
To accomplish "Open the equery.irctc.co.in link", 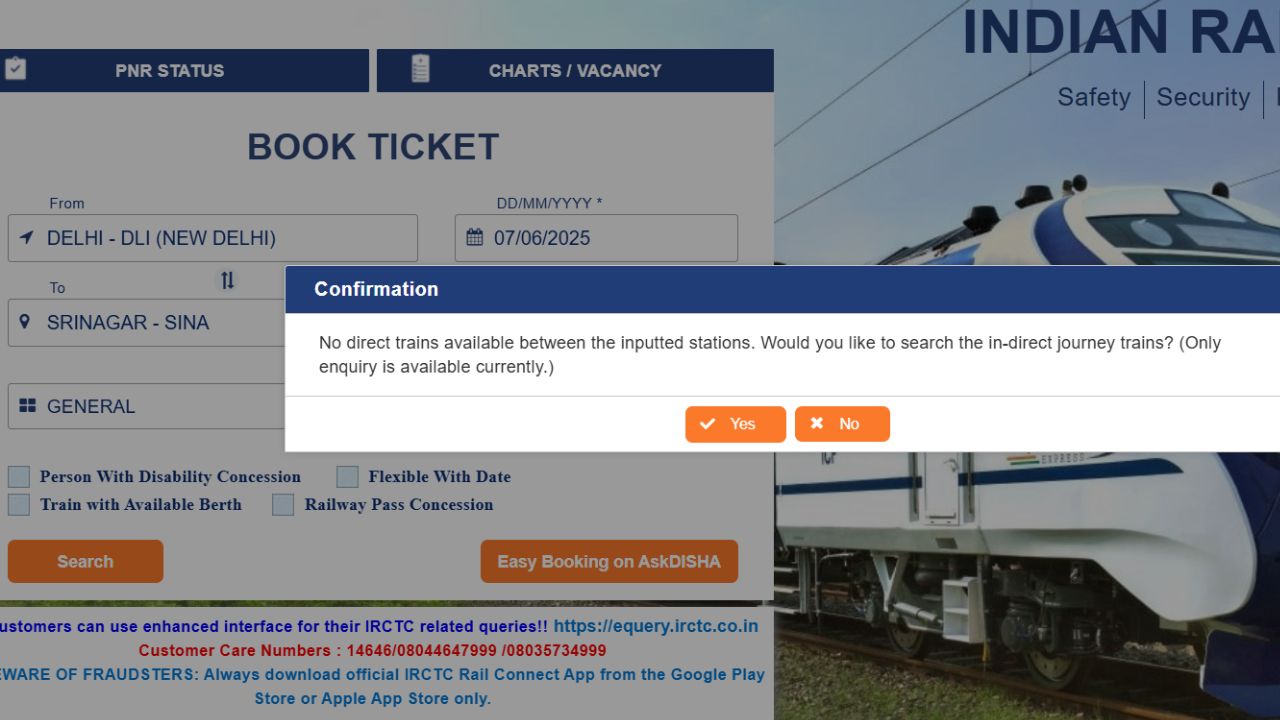I will point(656,626).
